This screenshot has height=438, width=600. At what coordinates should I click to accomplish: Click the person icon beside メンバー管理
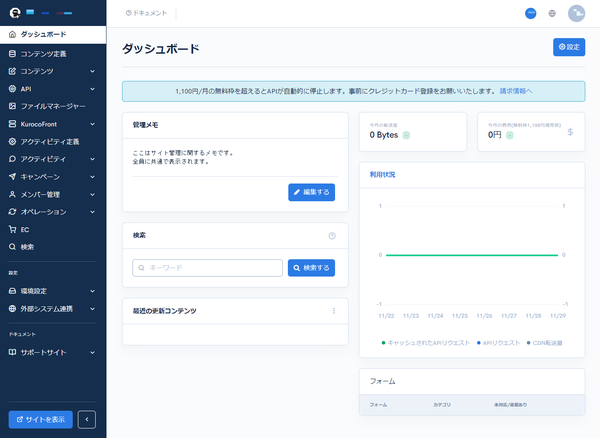12,194
